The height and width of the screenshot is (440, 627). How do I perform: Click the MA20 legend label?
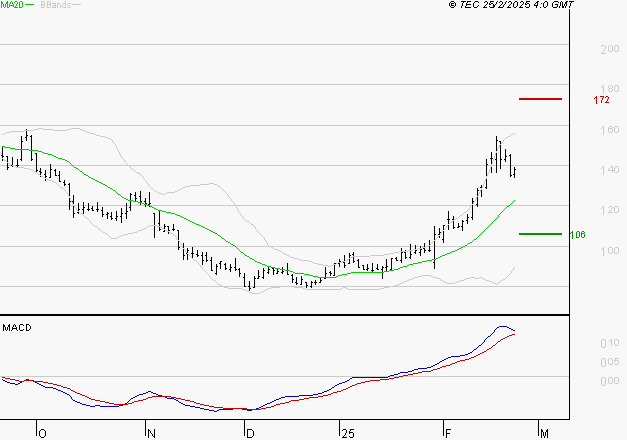pyautogui.click(x=12, y=4)
